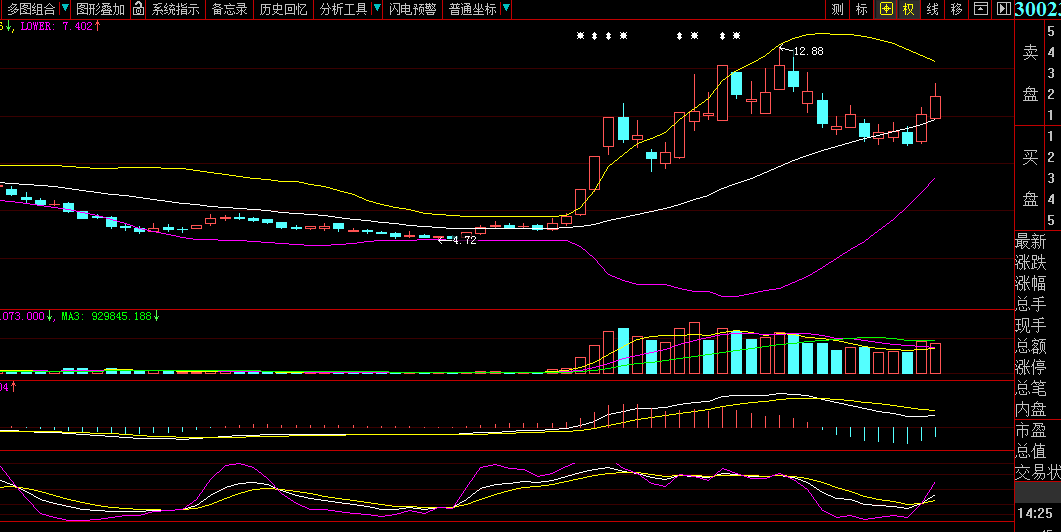The width and height of the screenshot is (1061, 532).
Task: Click the 图形叠加 toolbar item
Action: point(100,9)
